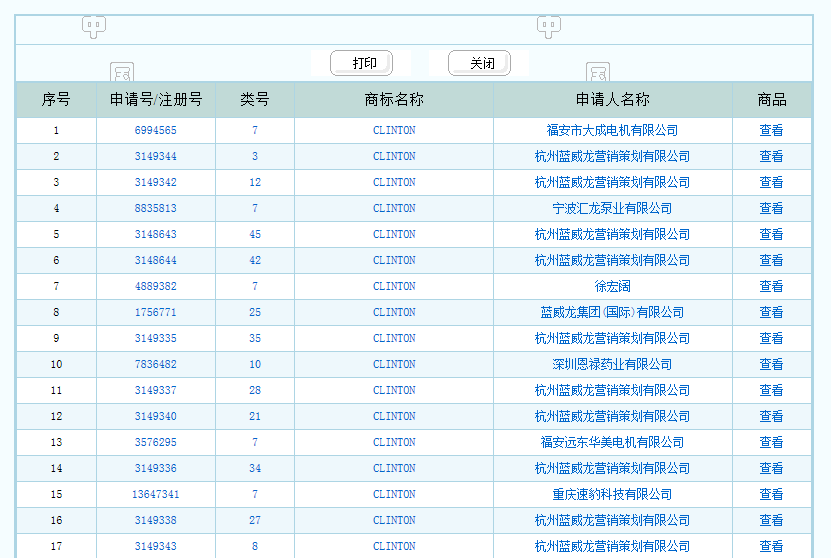
Task: Open applicant 徐宏阔
Action: point(612,286)
